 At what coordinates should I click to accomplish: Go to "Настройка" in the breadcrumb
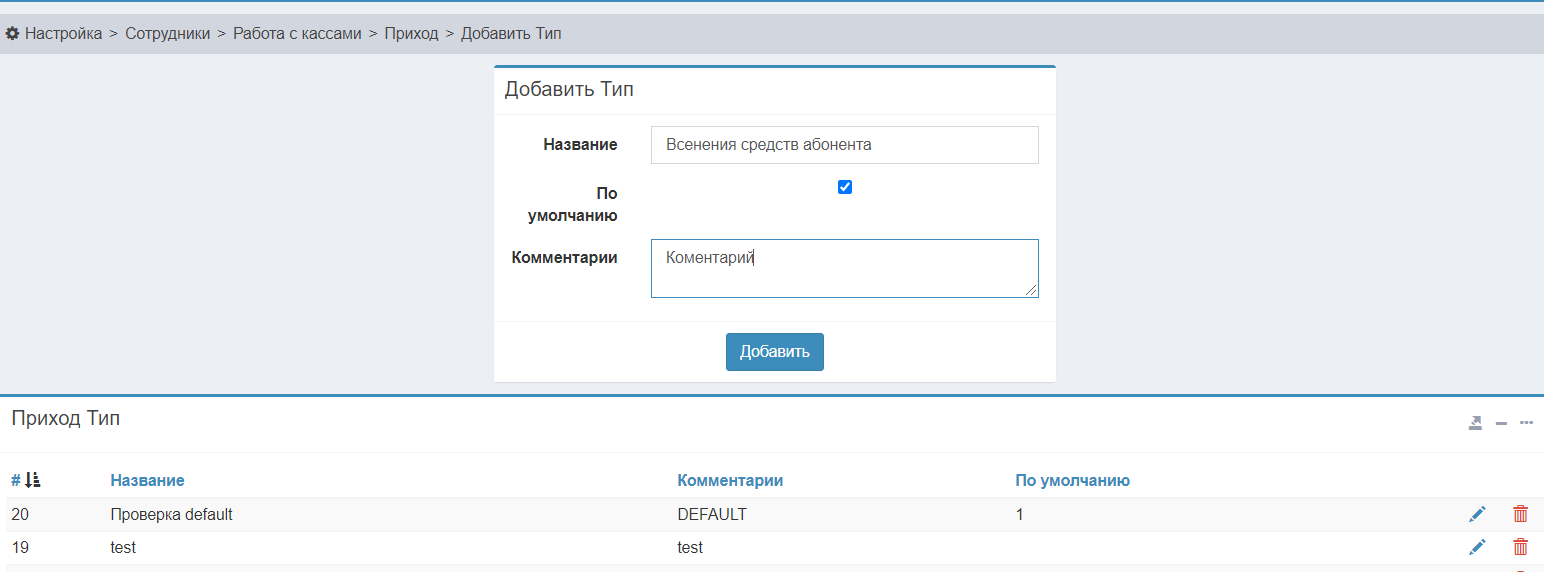click(x=63, y=33)
